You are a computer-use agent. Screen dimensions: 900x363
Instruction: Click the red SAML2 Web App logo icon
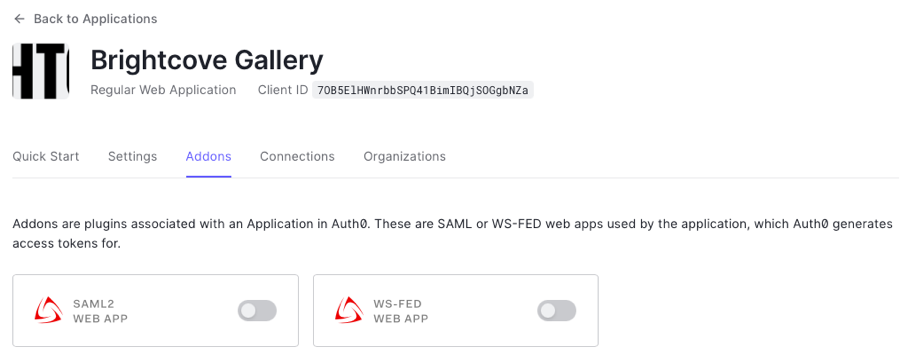pyautogui.click(x=48, y=311)
